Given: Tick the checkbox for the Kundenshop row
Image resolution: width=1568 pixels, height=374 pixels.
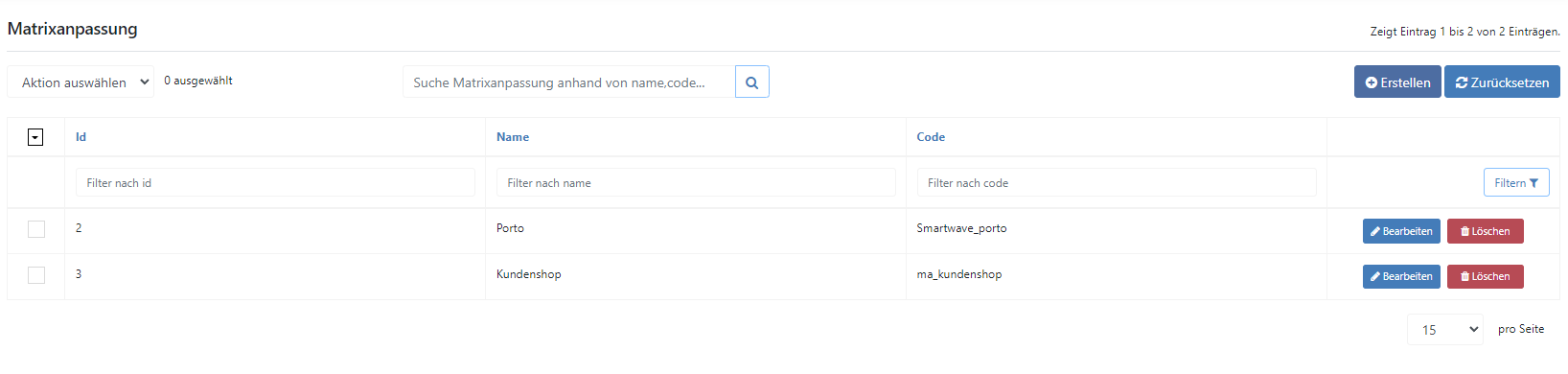Looking at the screenshot, I should point(36,275).
